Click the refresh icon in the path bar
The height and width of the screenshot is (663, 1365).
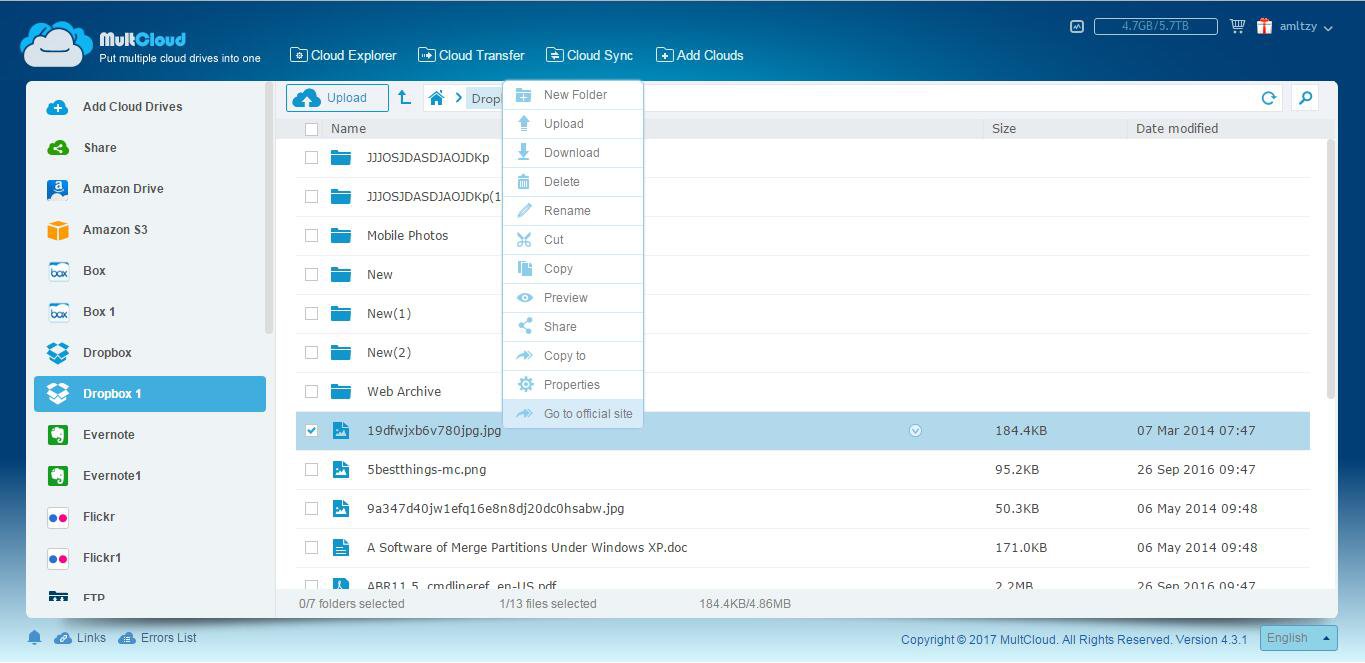click(1268, 98)
